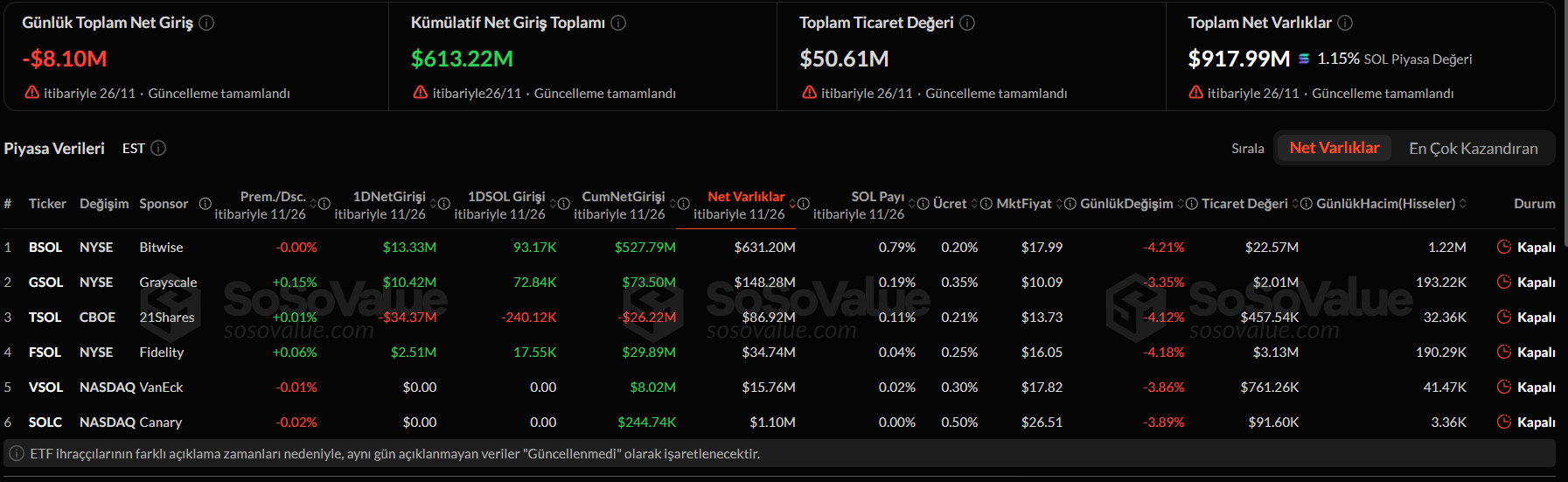Switch ranking to En Çok Kazandıran
This screenshot has width=1568, height=482.
[x=1473, y=148]
